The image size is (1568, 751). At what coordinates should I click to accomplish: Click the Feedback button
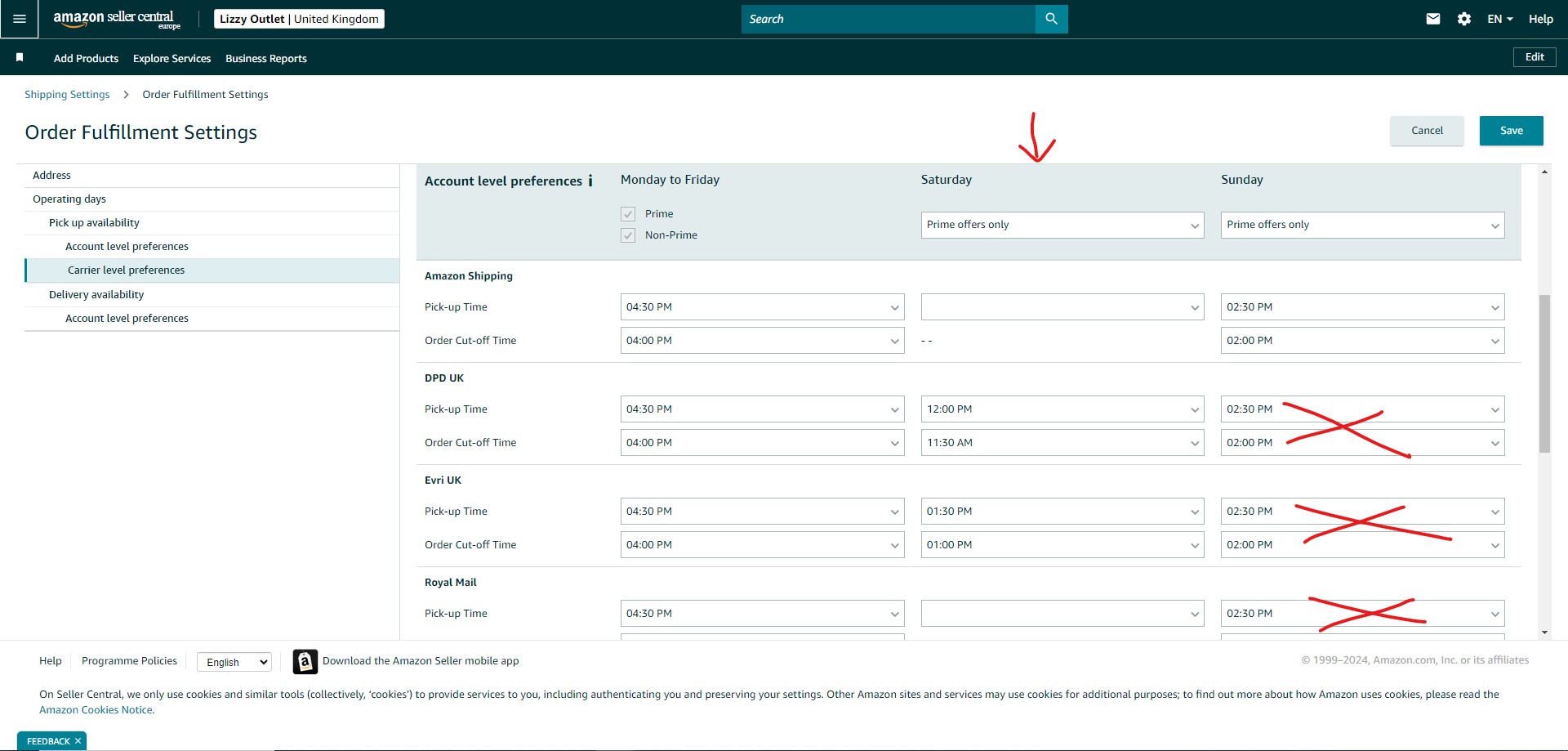tap(48, 741)
